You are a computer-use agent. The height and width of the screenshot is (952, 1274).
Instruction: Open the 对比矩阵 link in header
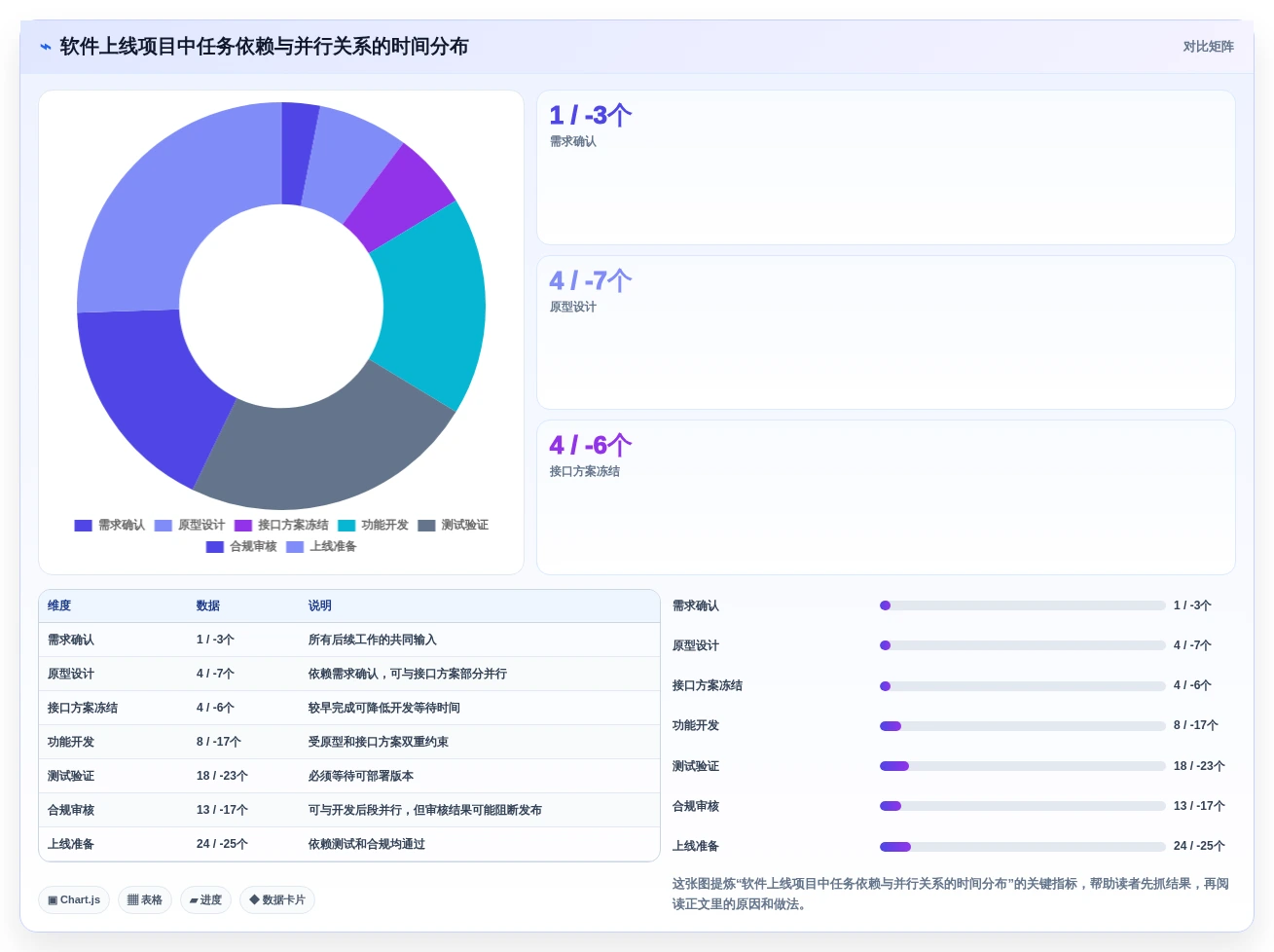coord(1208,47)
